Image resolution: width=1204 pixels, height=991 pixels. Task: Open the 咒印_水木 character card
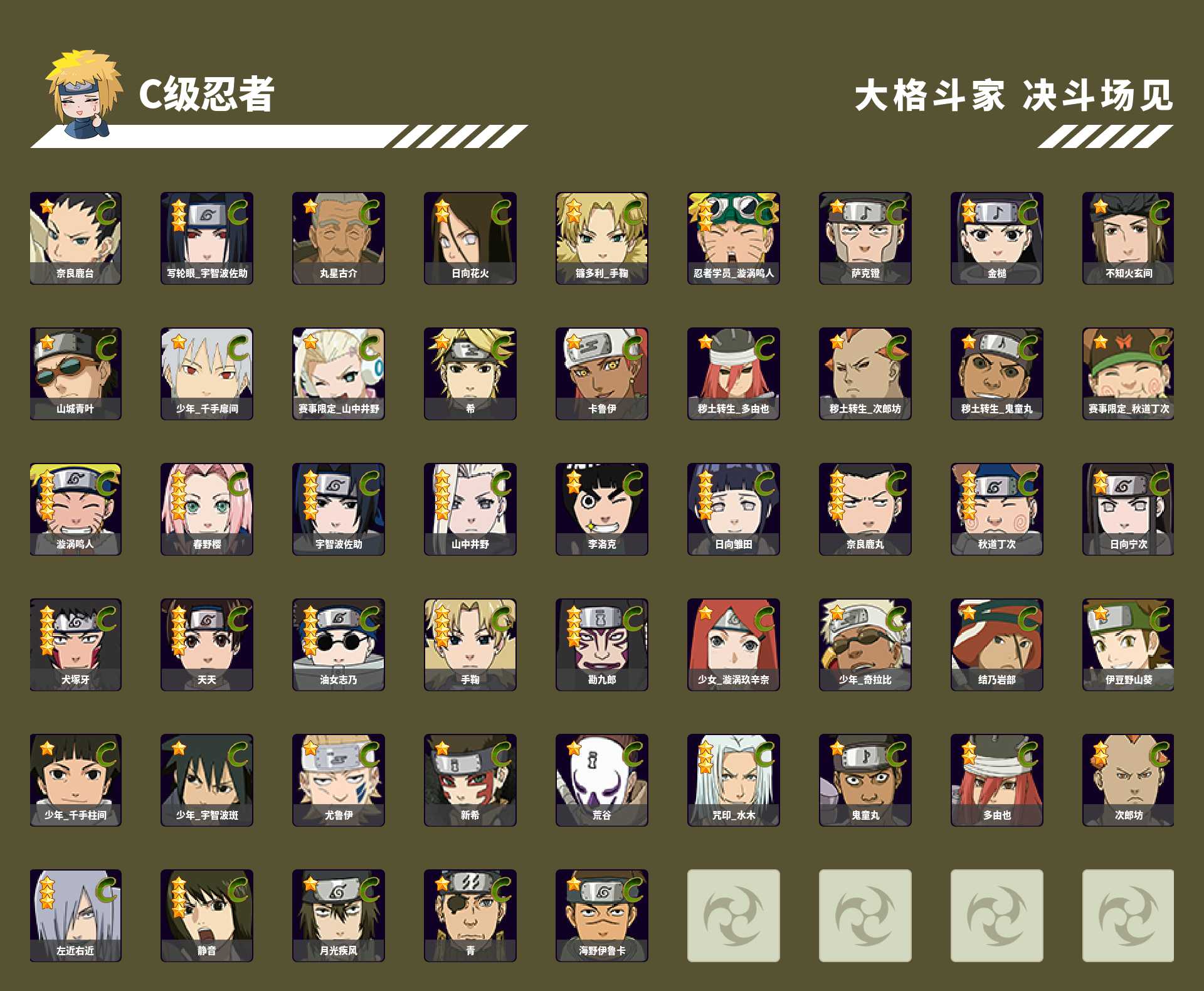click(734, 780)
